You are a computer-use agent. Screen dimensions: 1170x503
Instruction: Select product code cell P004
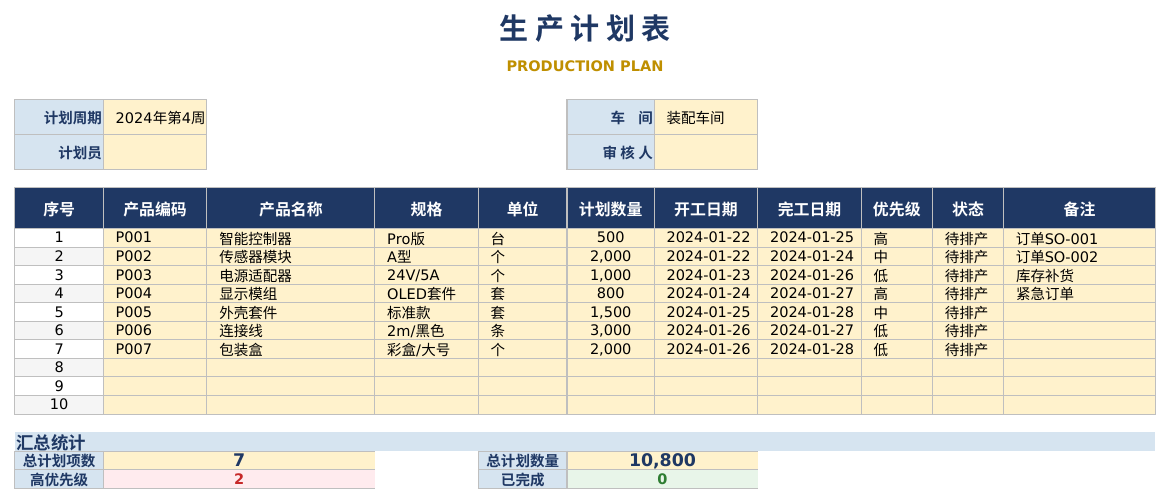[154, 293]
